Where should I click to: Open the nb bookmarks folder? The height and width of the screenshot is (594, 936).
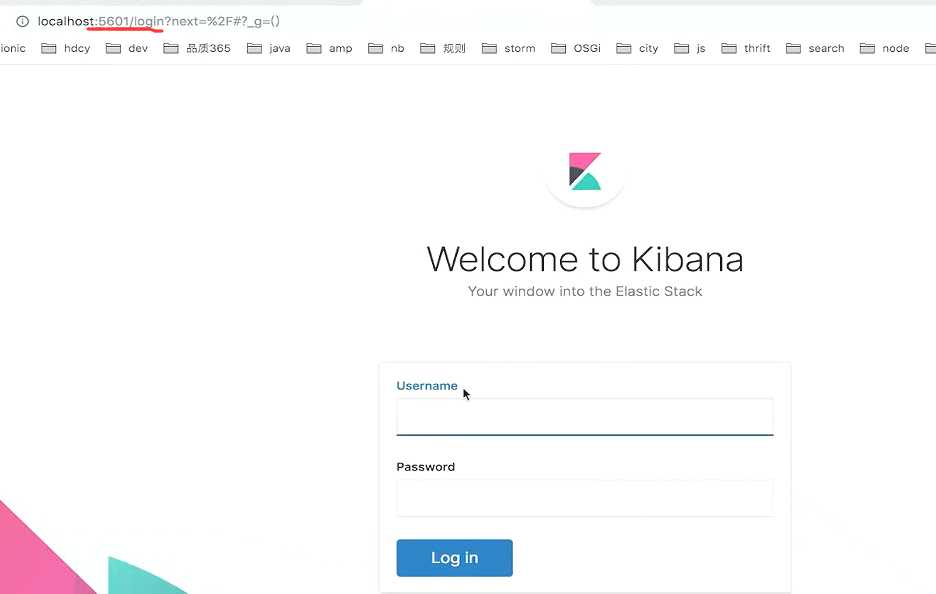tap(386, 48)
